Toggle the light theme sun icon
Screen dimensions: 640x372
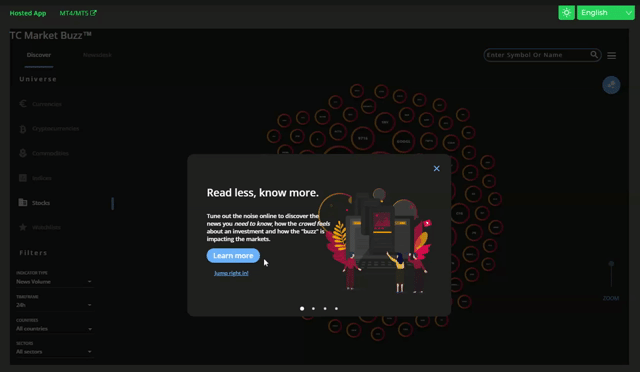tap(566, 13)
